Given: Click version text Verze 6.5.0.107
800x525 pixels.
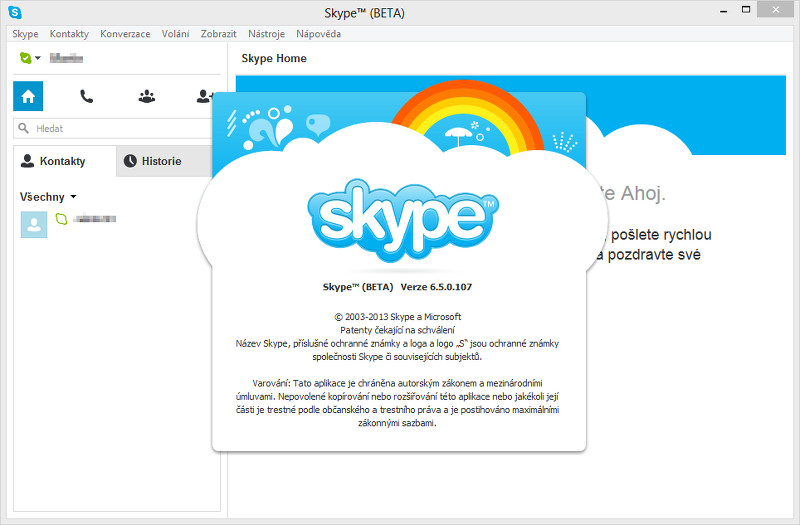Looking at the screenshot, I should [436, 287].
